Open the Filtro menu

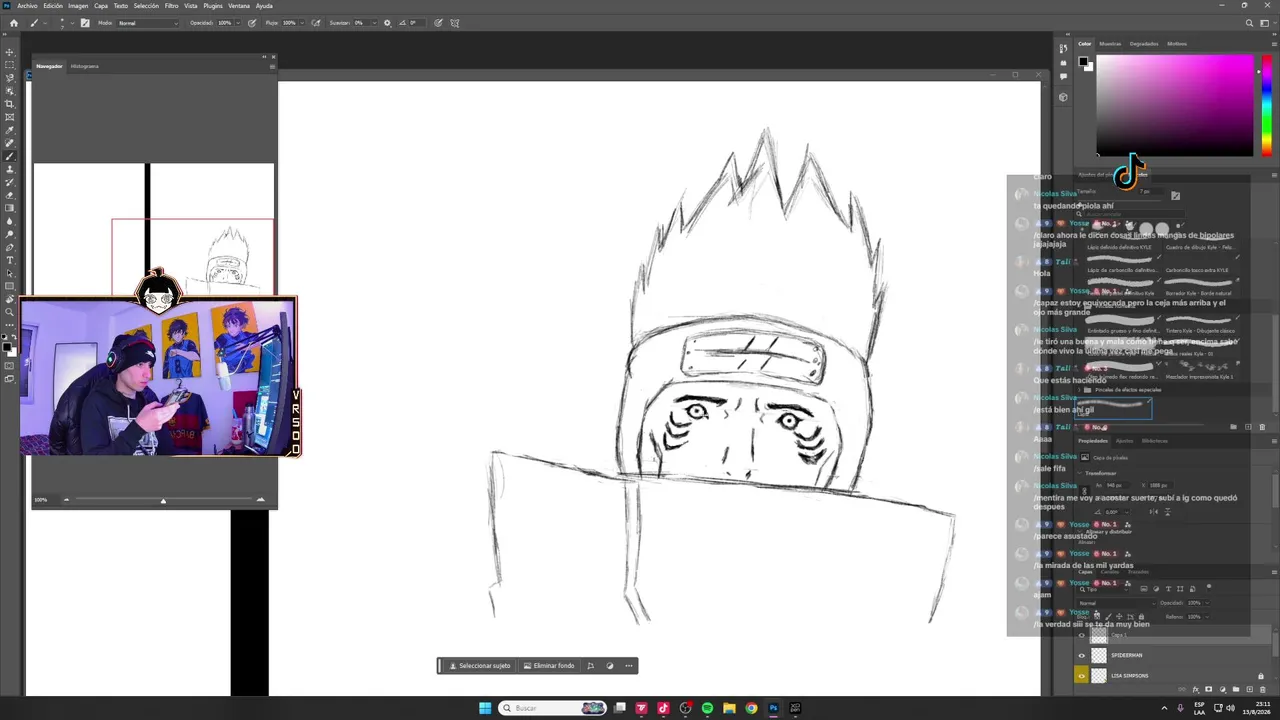(171, 6)
